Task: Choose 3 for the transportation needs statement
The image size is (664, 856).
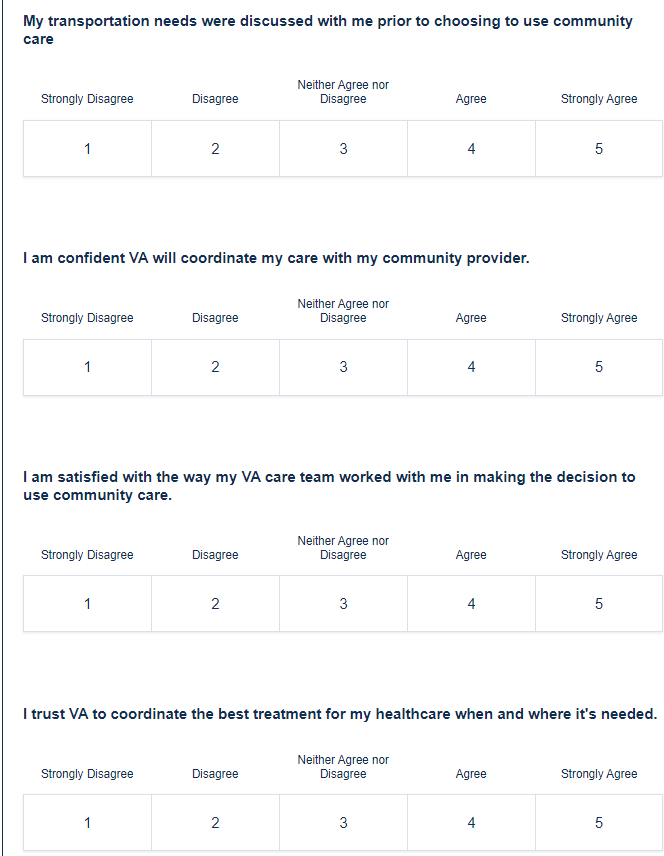Action: pos(343,149)
